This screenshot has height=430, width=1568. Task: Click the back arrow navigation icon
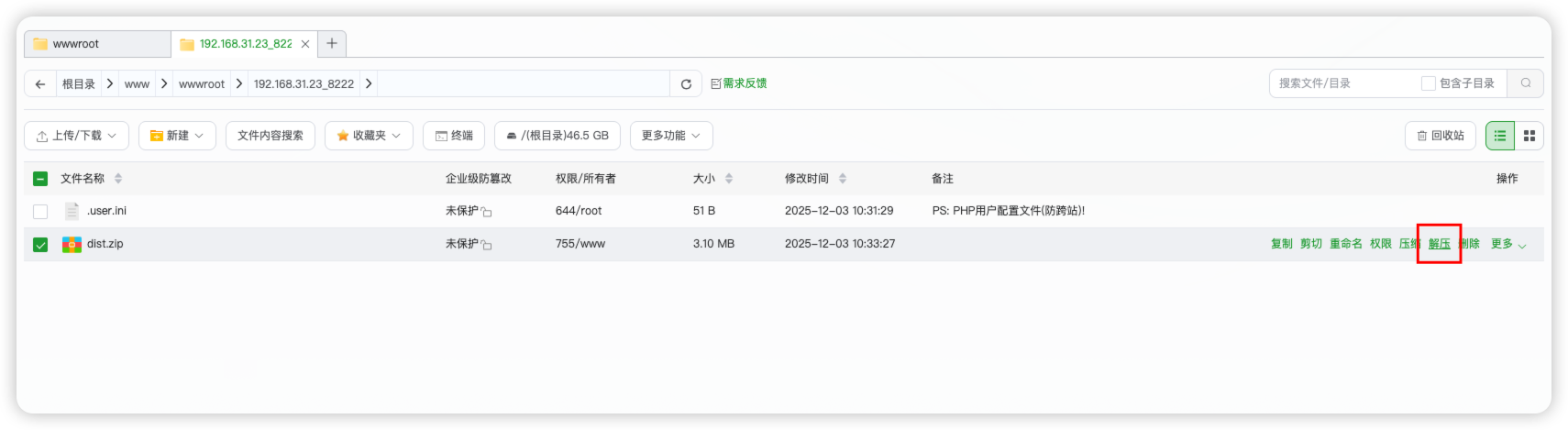pyautogui.click(x=40, y=83)
